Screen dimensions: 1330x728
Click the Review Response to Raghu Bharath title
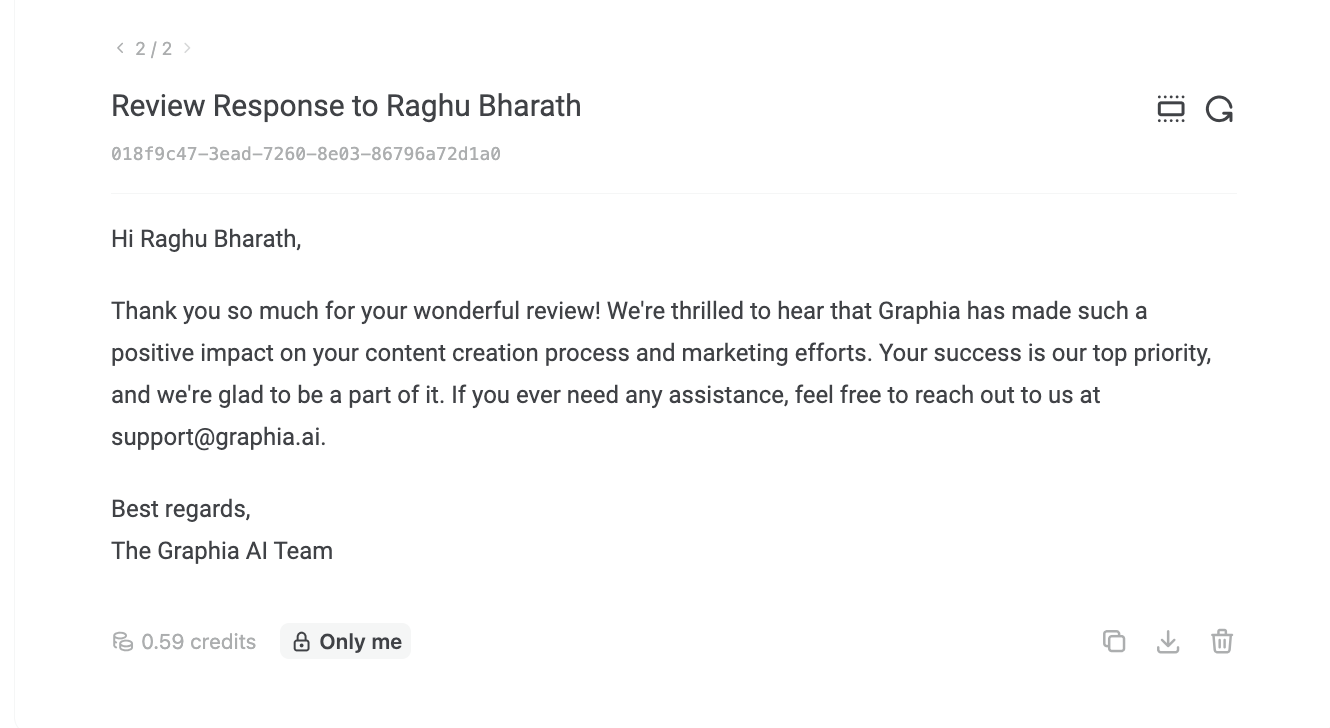pos(346,106)
